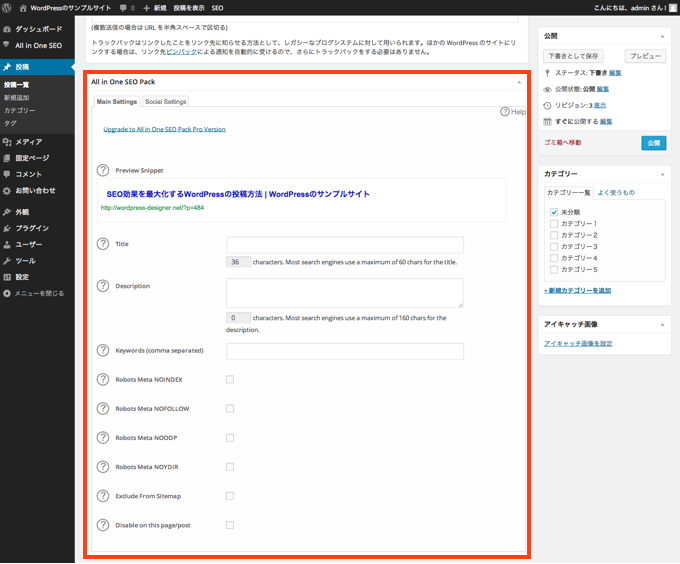Click the Media icon in sidebar

pyautogui.click(x=7, y=142)
